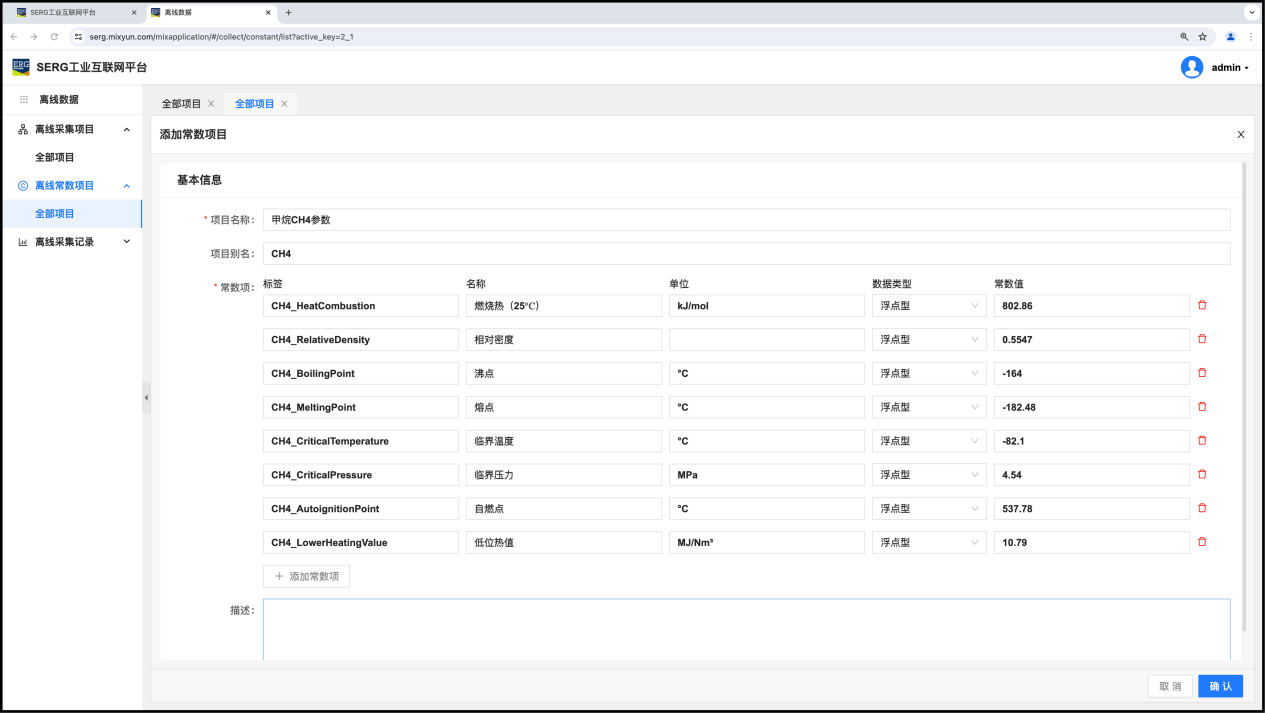Remove the CH4_CriticalPressure row via trash icon
This screenshot has height=713, width=1265.
point(1202,475)
